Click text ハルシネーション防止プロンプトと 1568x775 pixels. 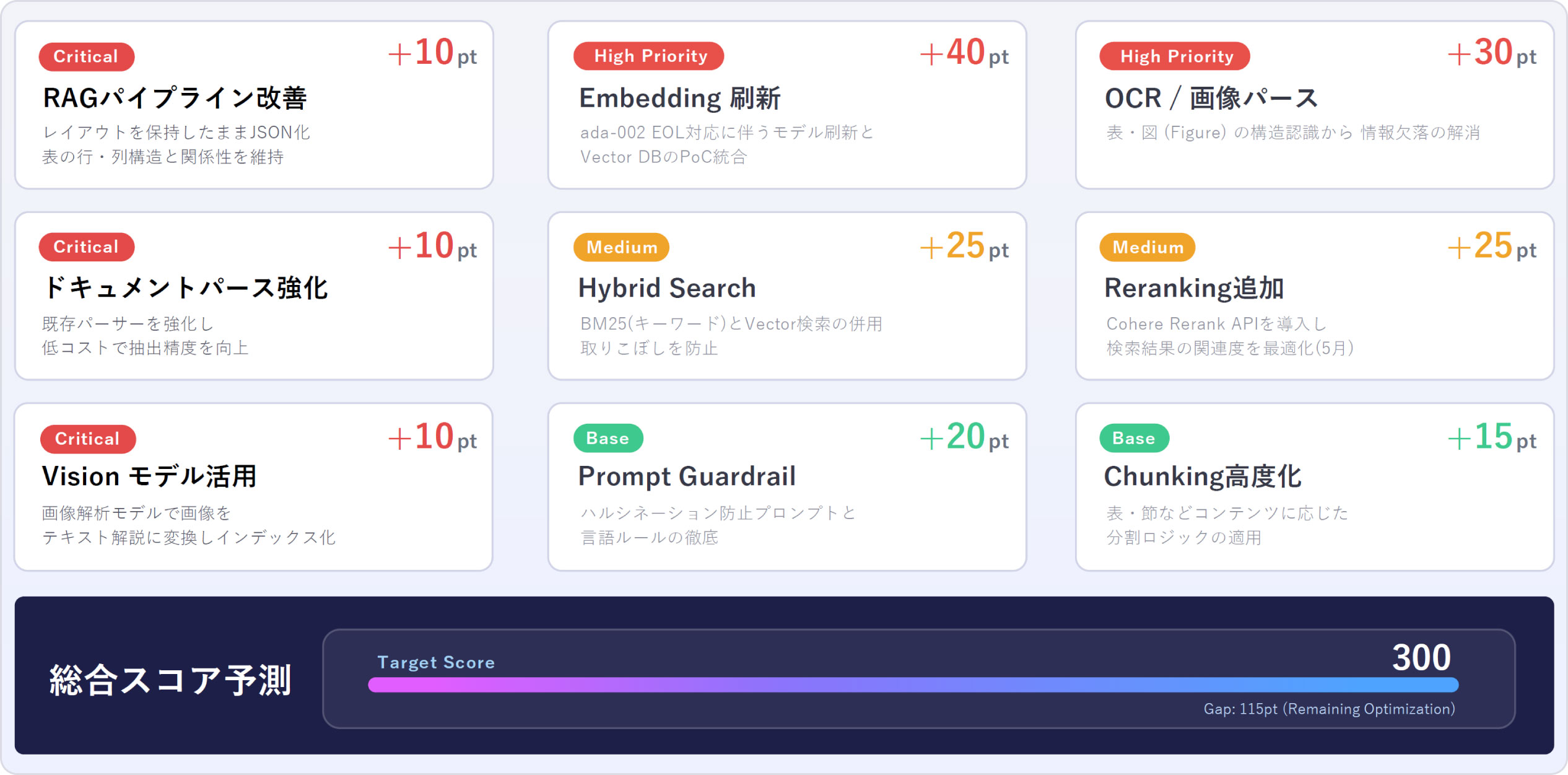(x=718, y=512)
